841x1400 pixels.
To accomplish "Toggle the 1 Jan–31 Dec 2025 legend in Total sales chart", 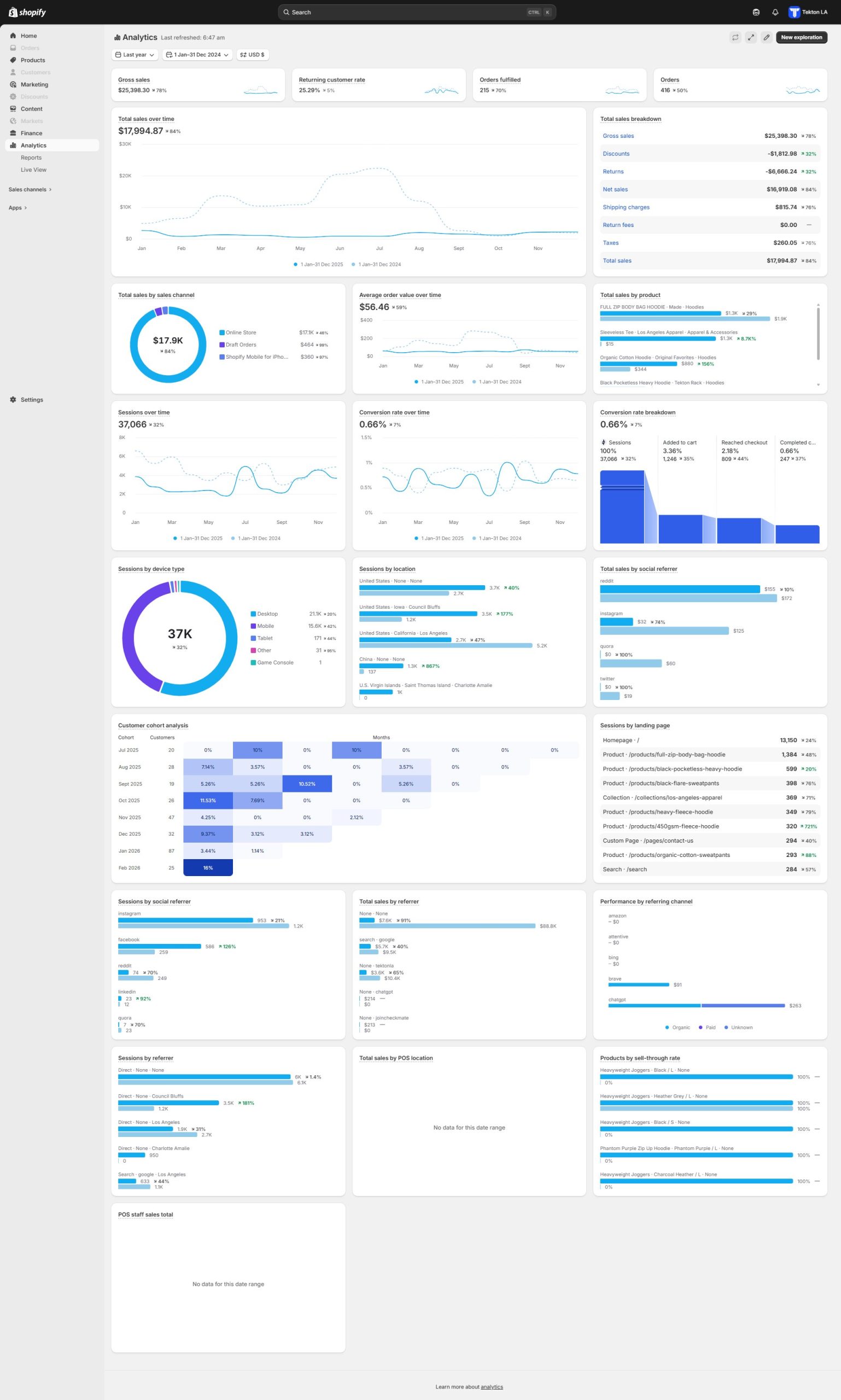I will (318, 265).
